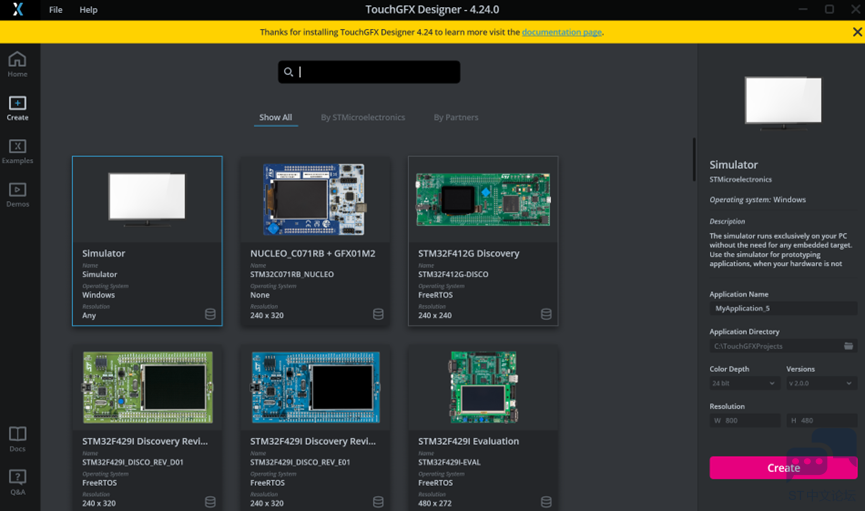Open the File menu
The height and width of the screenshot is (511, 865).
pos(56,9)
